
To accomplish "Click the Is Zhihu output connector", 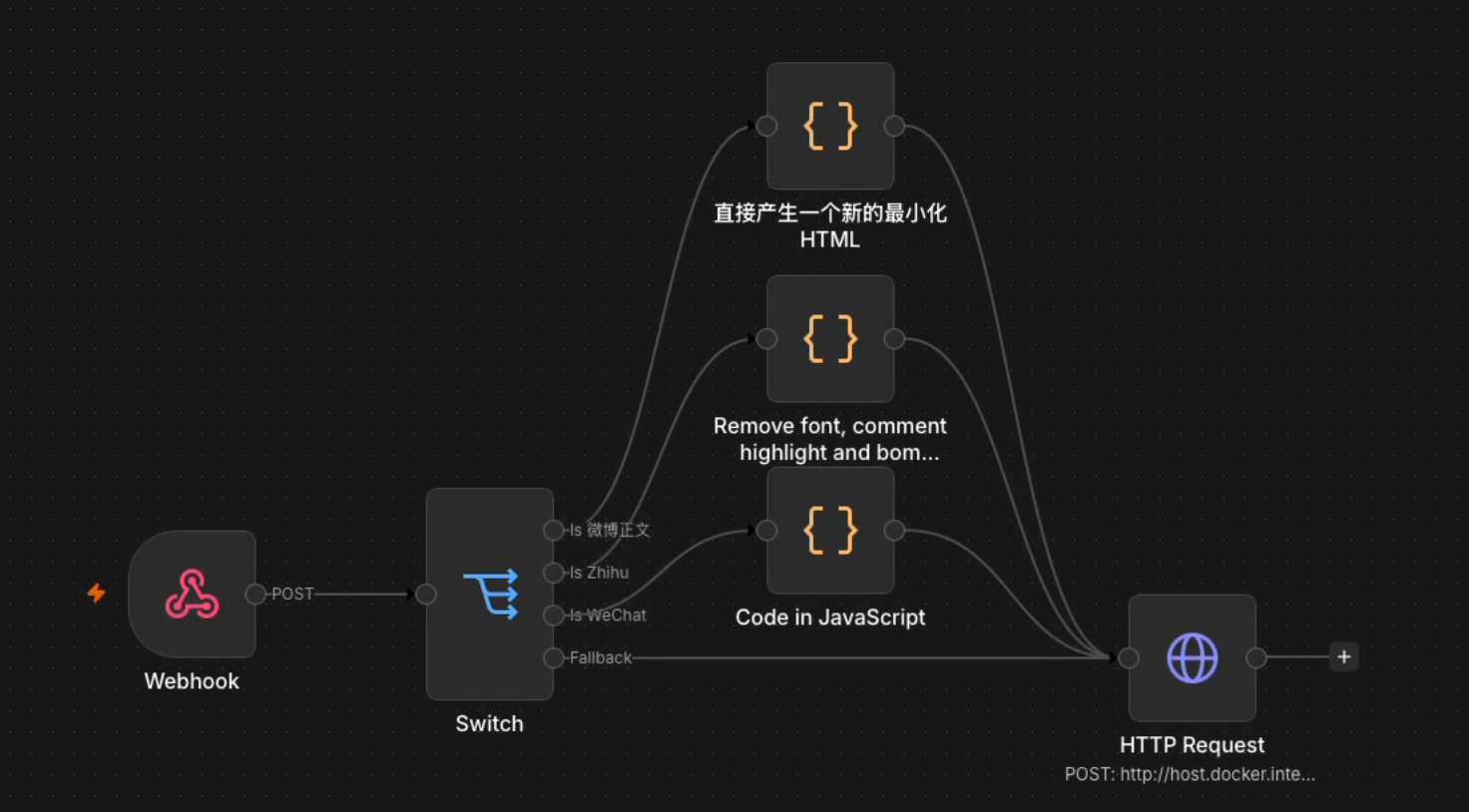I will point(554,573).
